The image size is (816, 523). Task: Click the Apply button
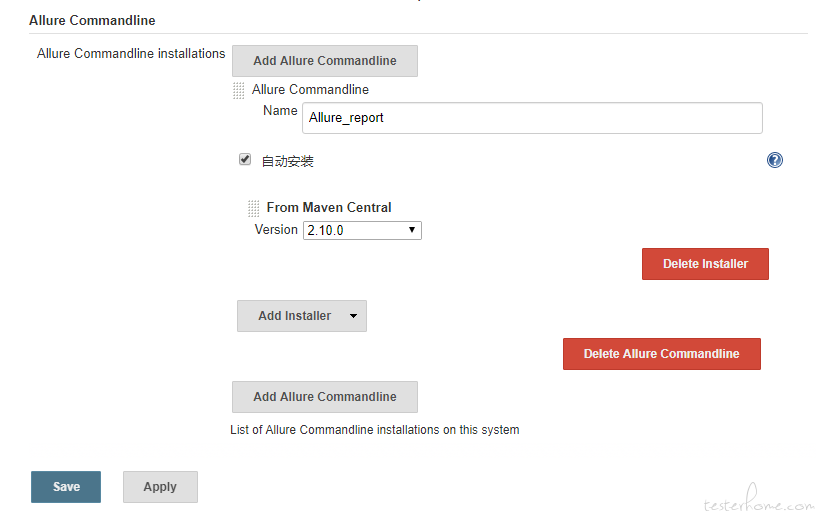point(160,487)
